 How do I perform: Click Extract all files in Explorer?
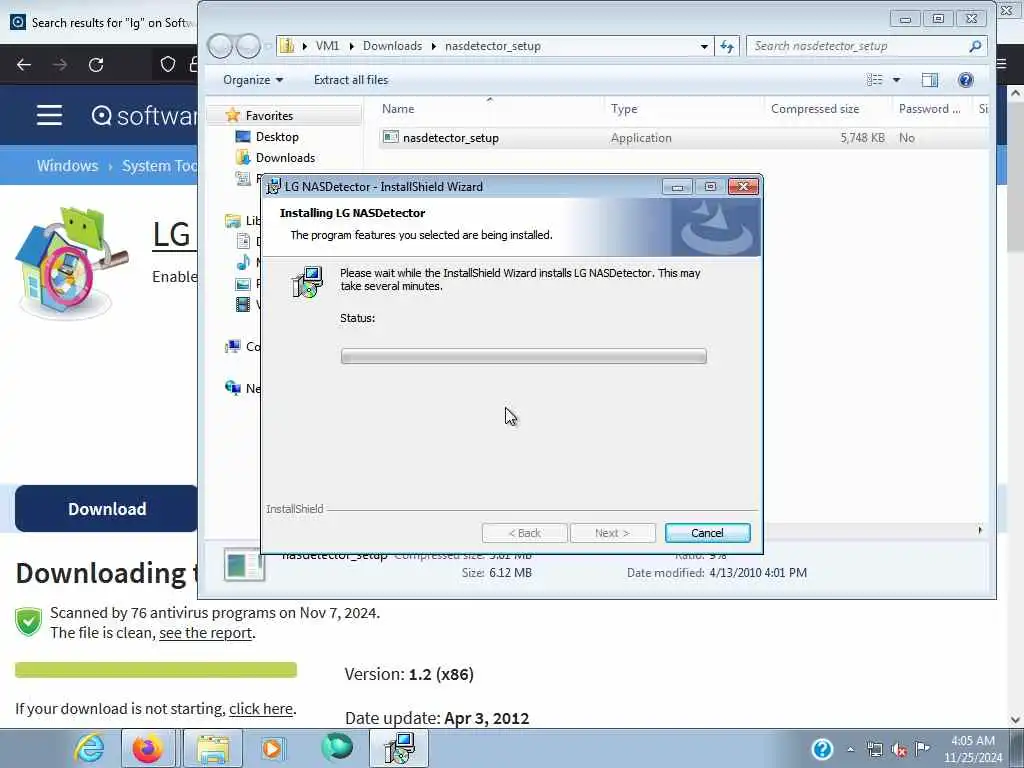click(x=351, y=80)
